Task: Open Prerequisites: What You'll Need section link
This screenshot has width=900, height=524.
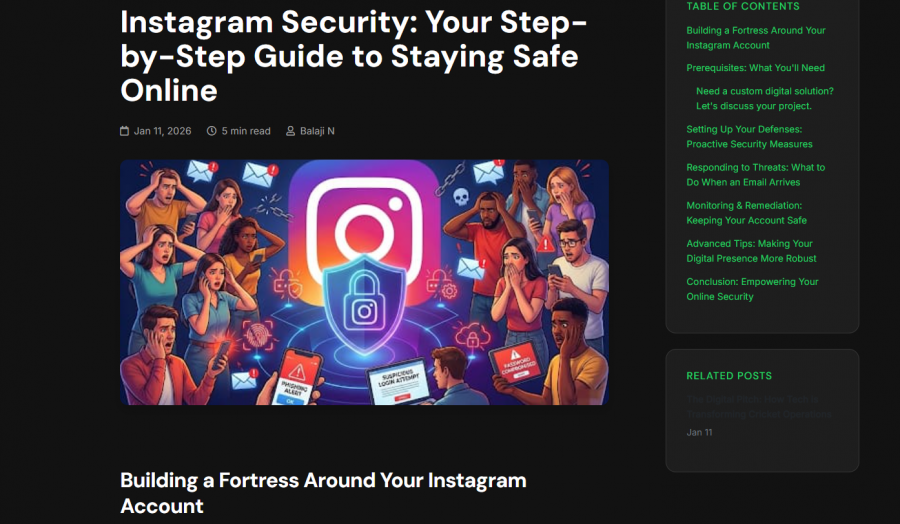Action: tap(755, 68)
